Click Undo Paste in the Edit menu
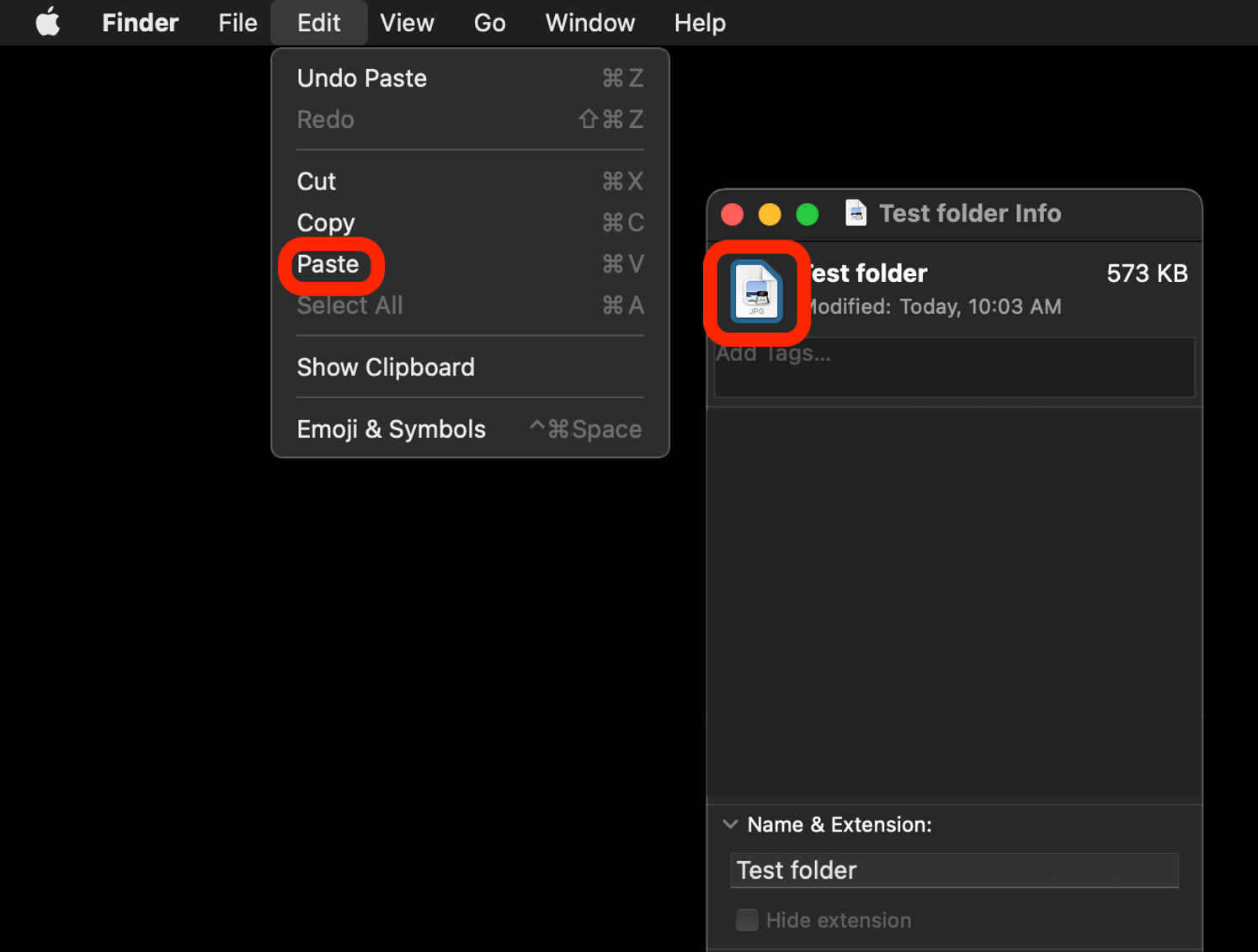Image resolution: width=1258 pixels, height=952 pixels. [x=361, y=77]
